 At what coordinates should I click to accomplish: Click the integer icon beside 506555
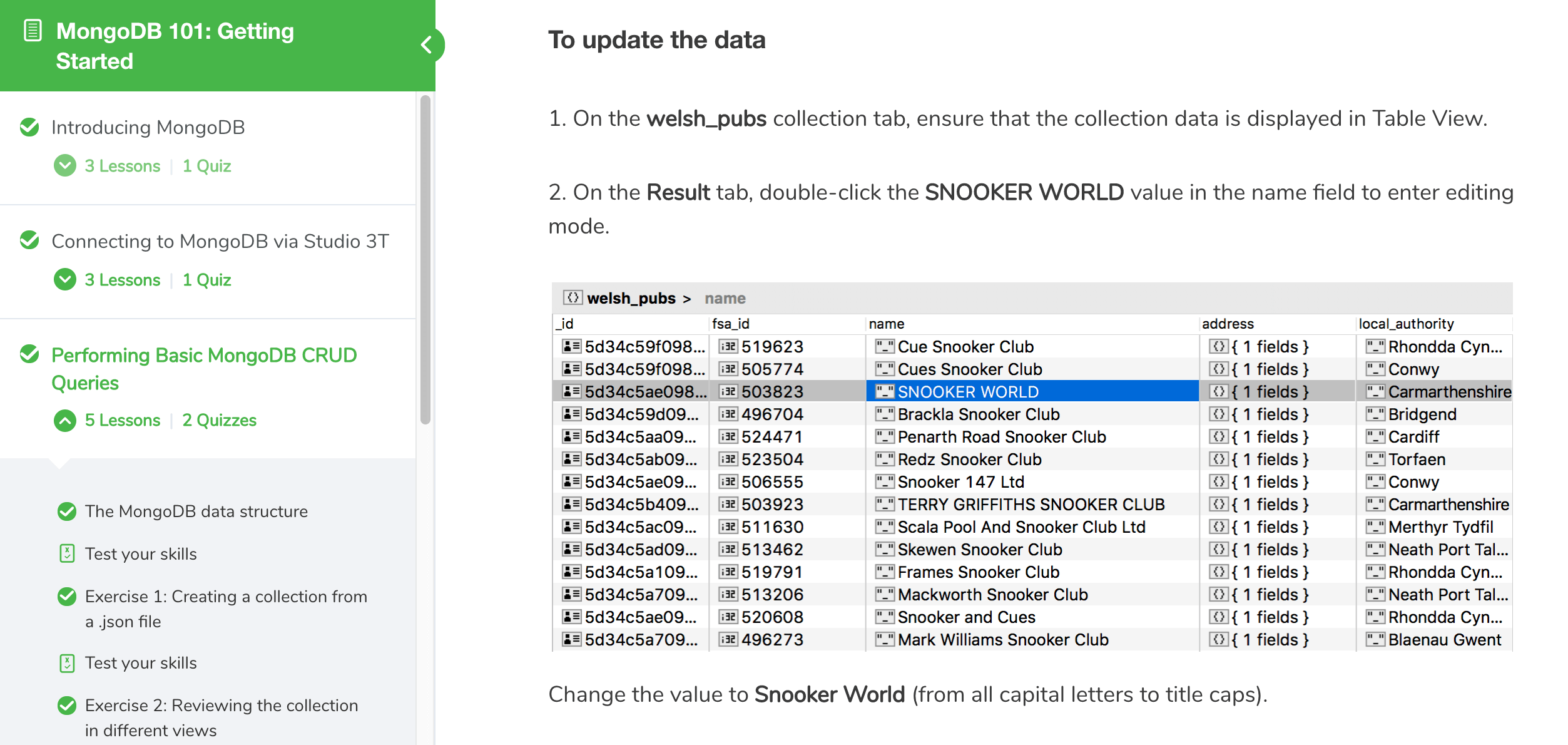728,481
